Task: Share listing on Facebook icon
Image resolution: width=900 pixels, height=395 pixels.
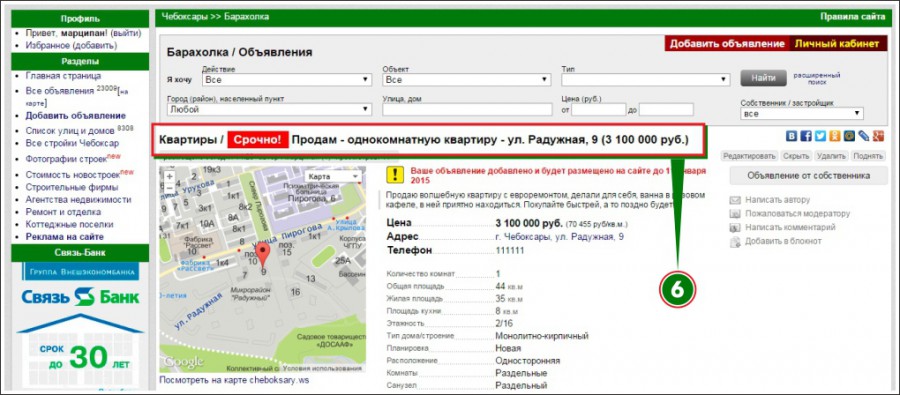Action: pos(806,136)
